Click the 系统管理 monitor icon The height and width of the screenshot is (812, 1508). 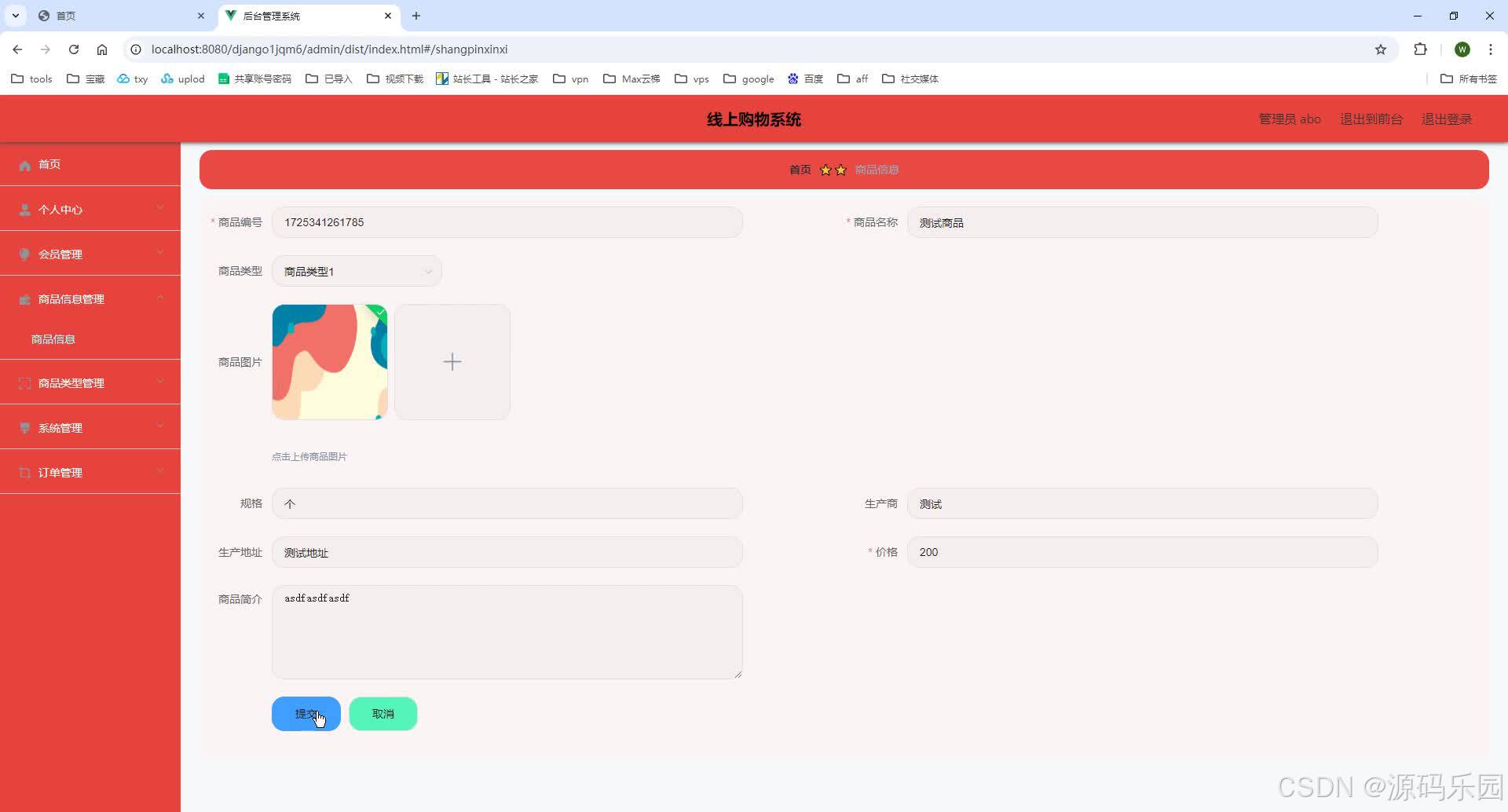(24, 427)
